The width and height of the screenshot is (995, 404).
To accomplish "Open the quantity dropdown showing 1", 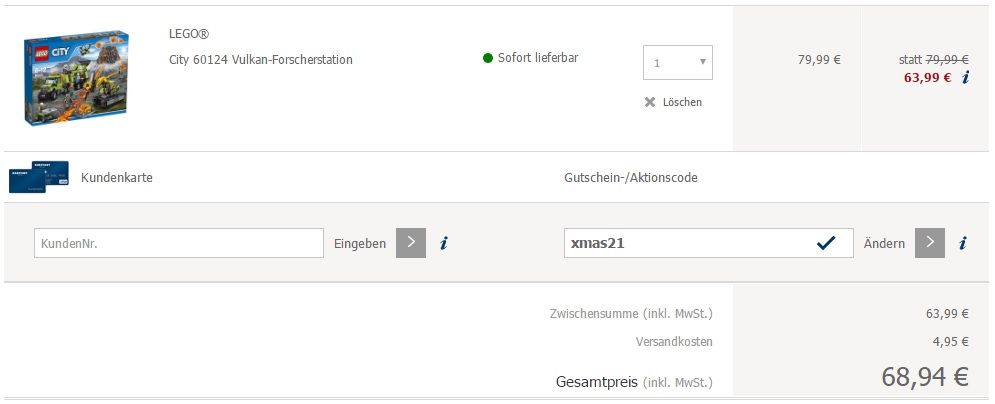I will [678, 63].
